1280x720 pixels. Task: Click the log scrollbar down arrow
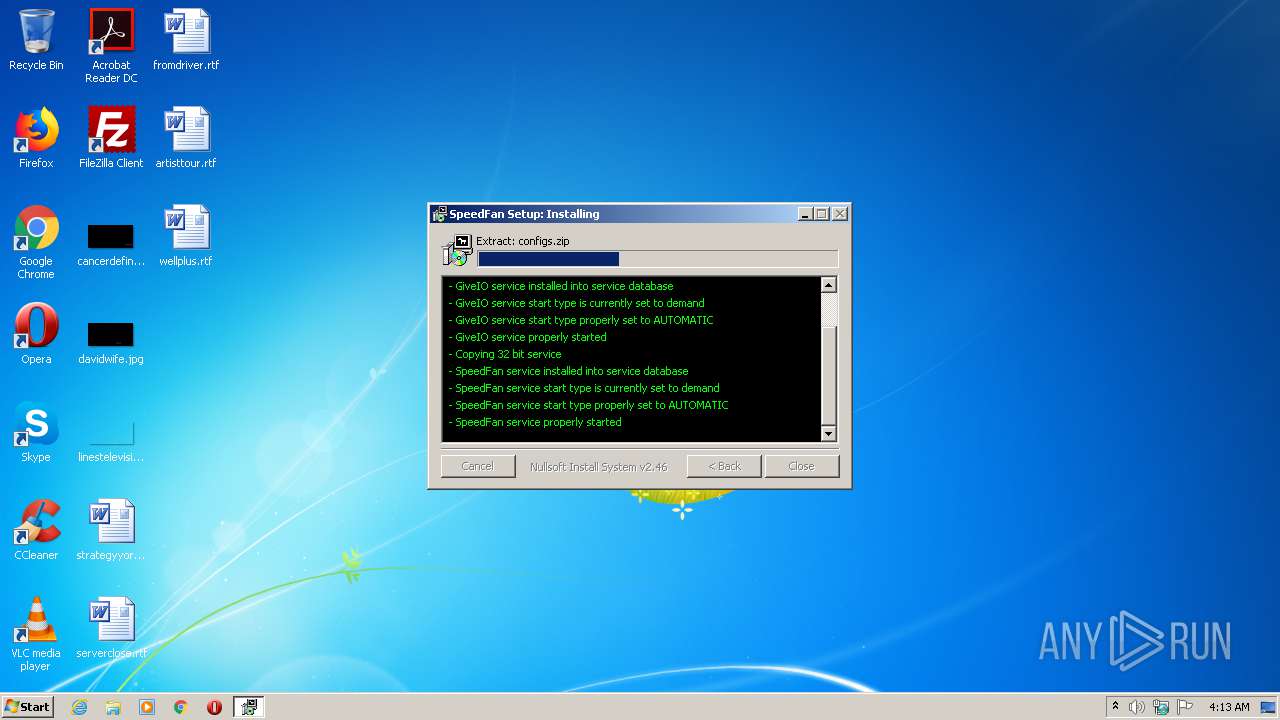tap(828, 434)
